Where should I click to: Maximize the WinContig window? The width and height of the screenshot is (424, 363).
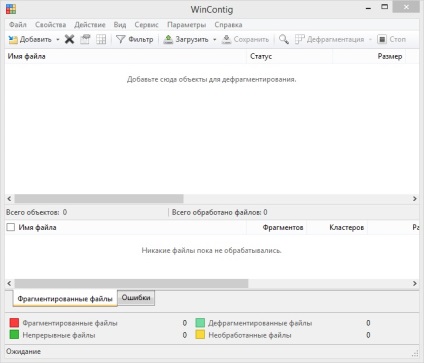coord(385,7)
